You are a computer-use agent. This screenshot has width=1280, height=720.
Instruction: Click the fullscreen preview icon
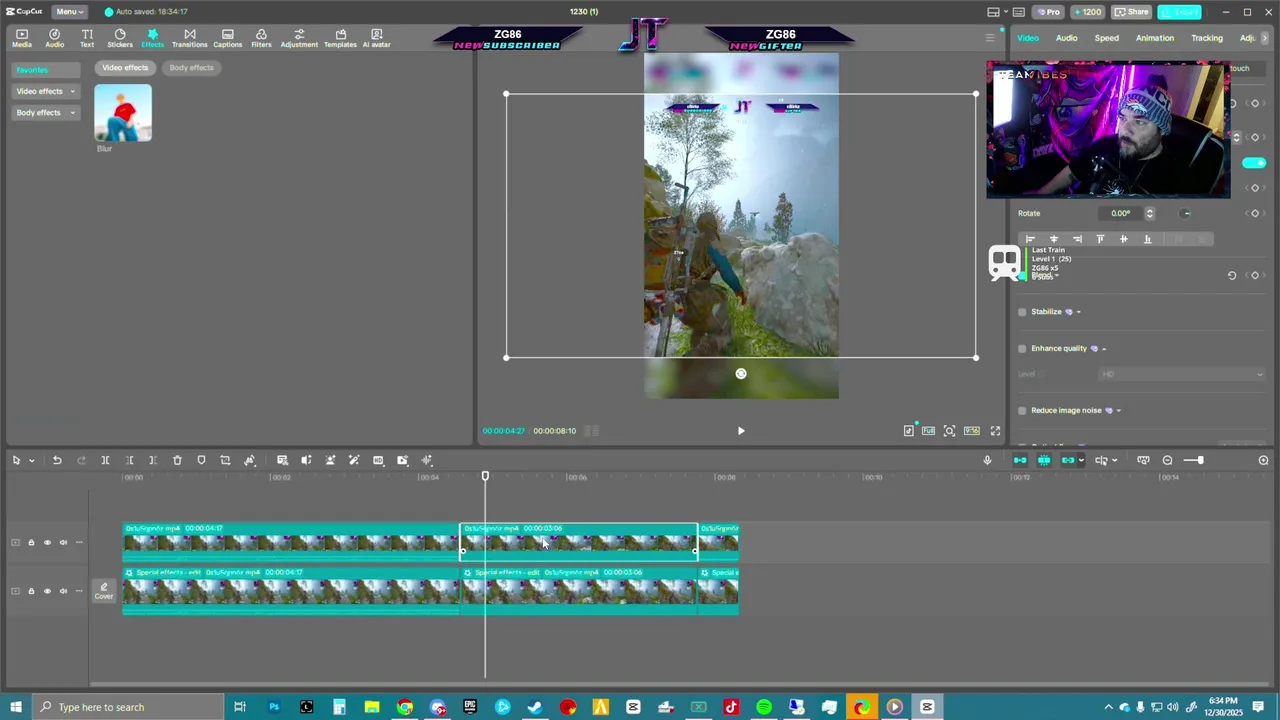995,431
